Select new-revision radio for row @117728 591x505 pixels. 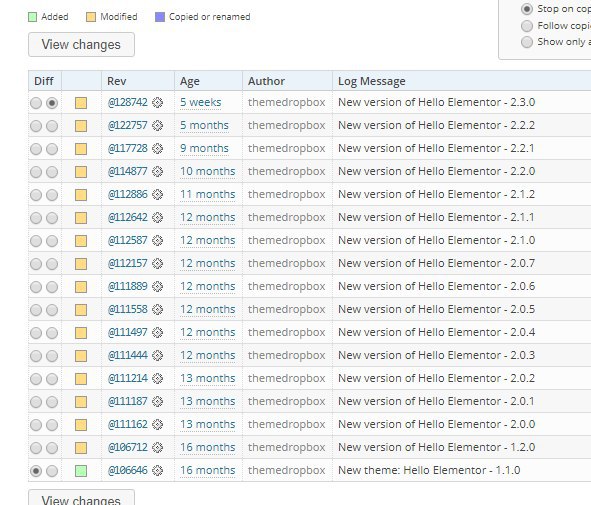(52, 149)
